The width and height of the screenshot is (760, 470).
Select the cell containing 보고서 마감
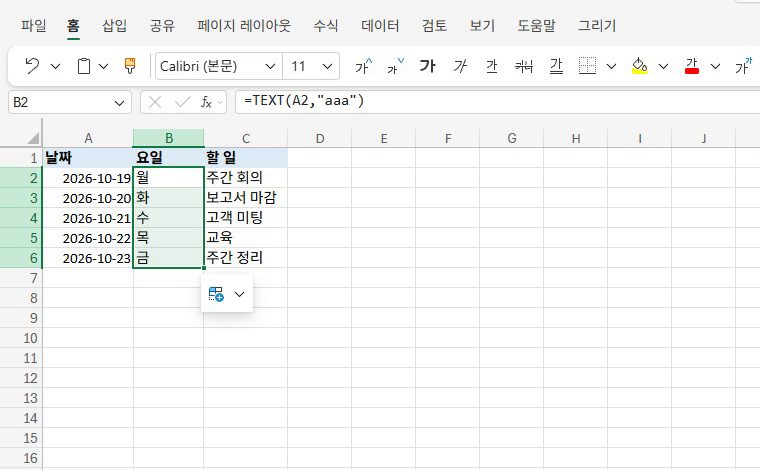point(246,198)
